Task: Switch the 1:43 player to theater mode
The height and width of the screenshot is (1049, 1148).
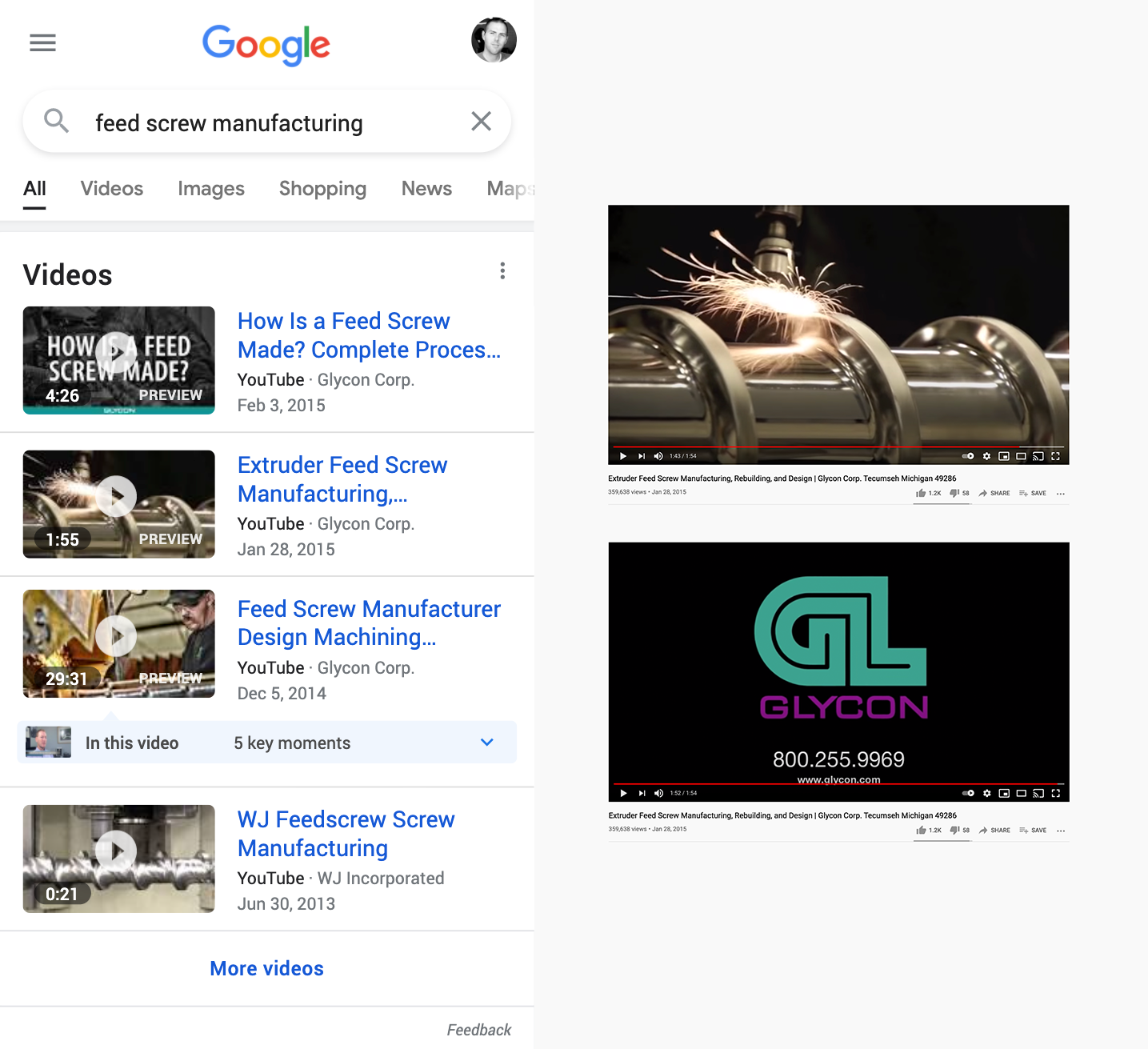Action: point(1021,456)
